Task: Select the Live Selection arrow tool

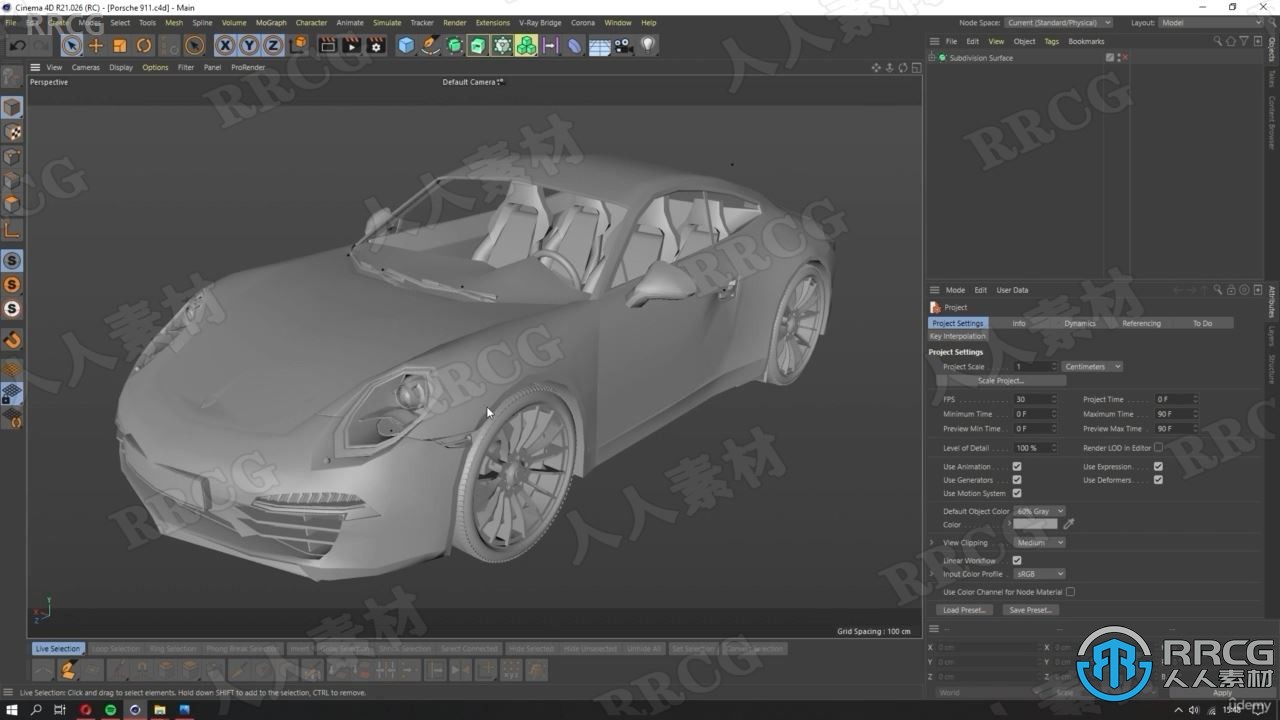Action: (71, 45)
